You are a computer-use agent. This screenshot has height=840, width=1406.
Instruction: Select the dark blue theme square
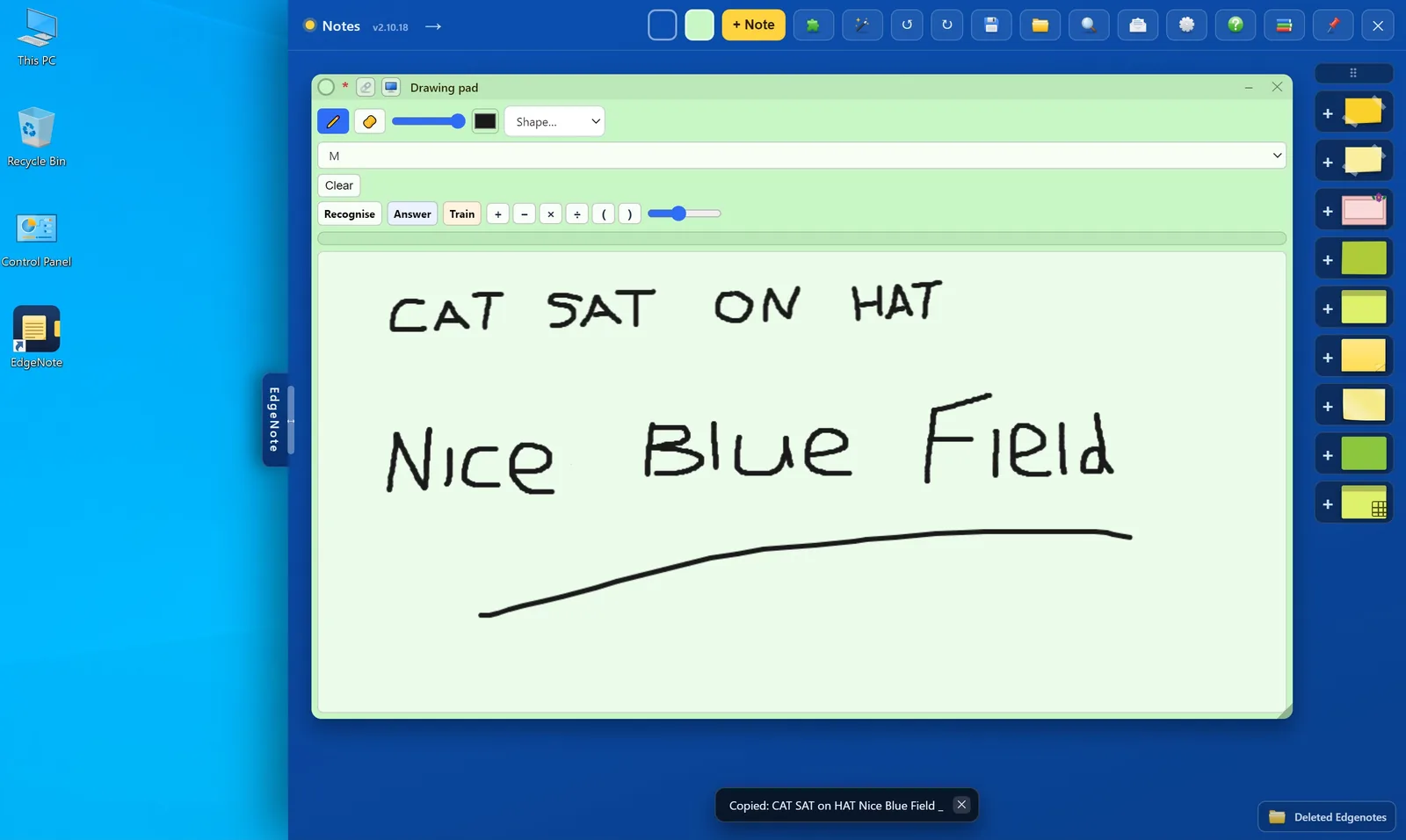663,25
